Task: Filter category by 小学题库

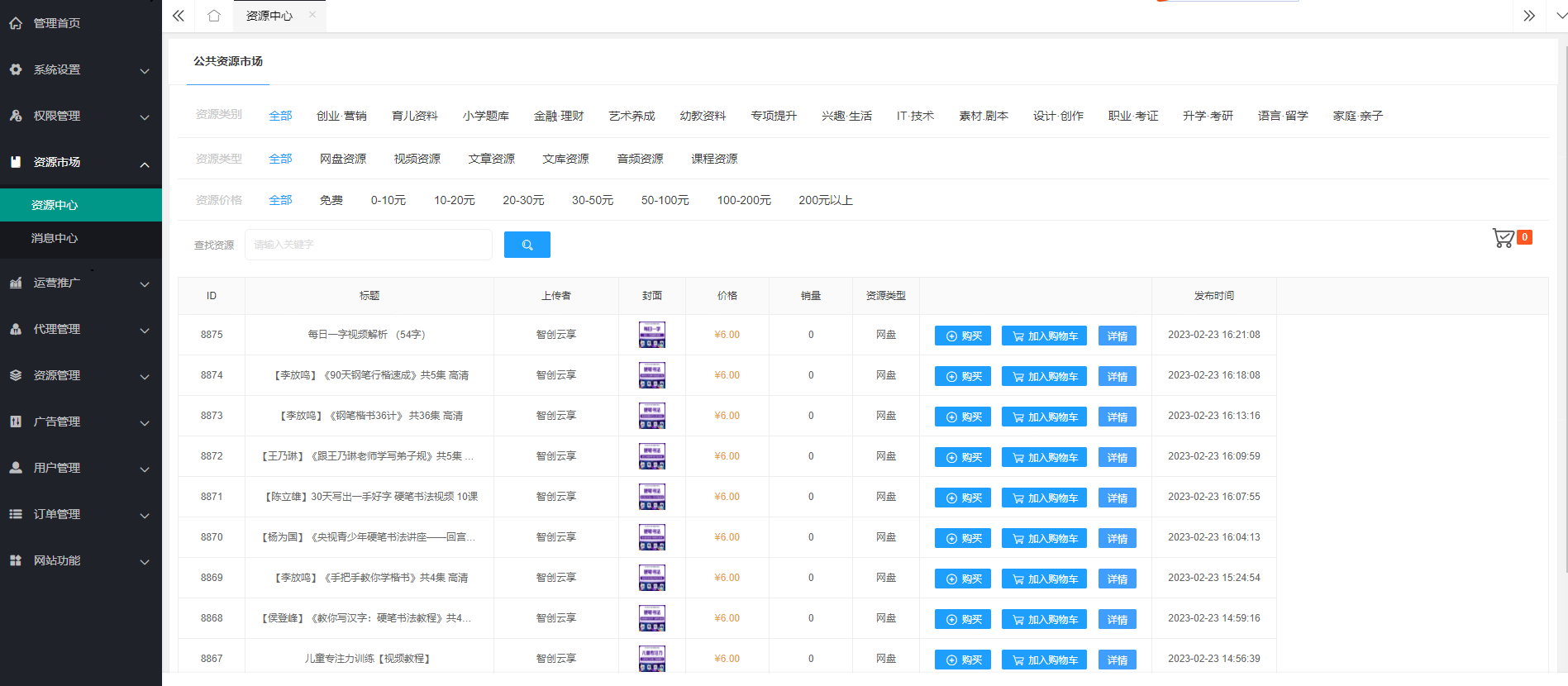Action: [486, 116]
